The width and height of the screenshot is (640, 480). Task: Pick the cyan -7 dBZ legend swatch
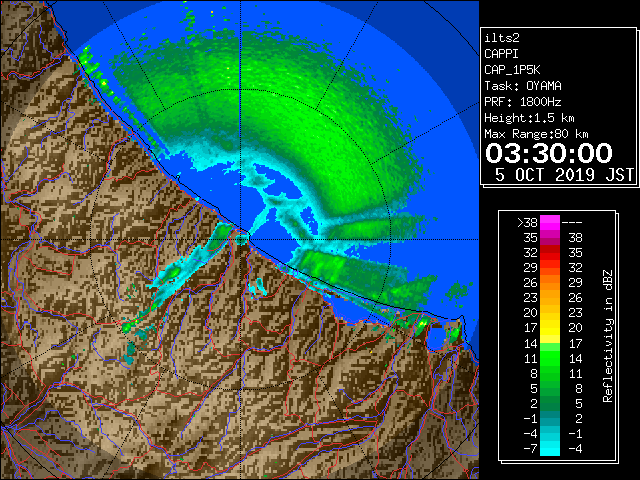(x=550, y=448)
